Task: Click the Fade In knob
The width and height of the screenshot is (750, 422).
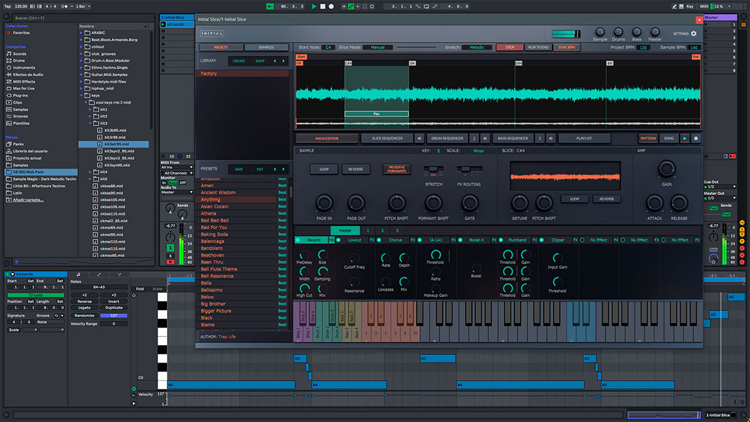Action: tap(324, 203)
